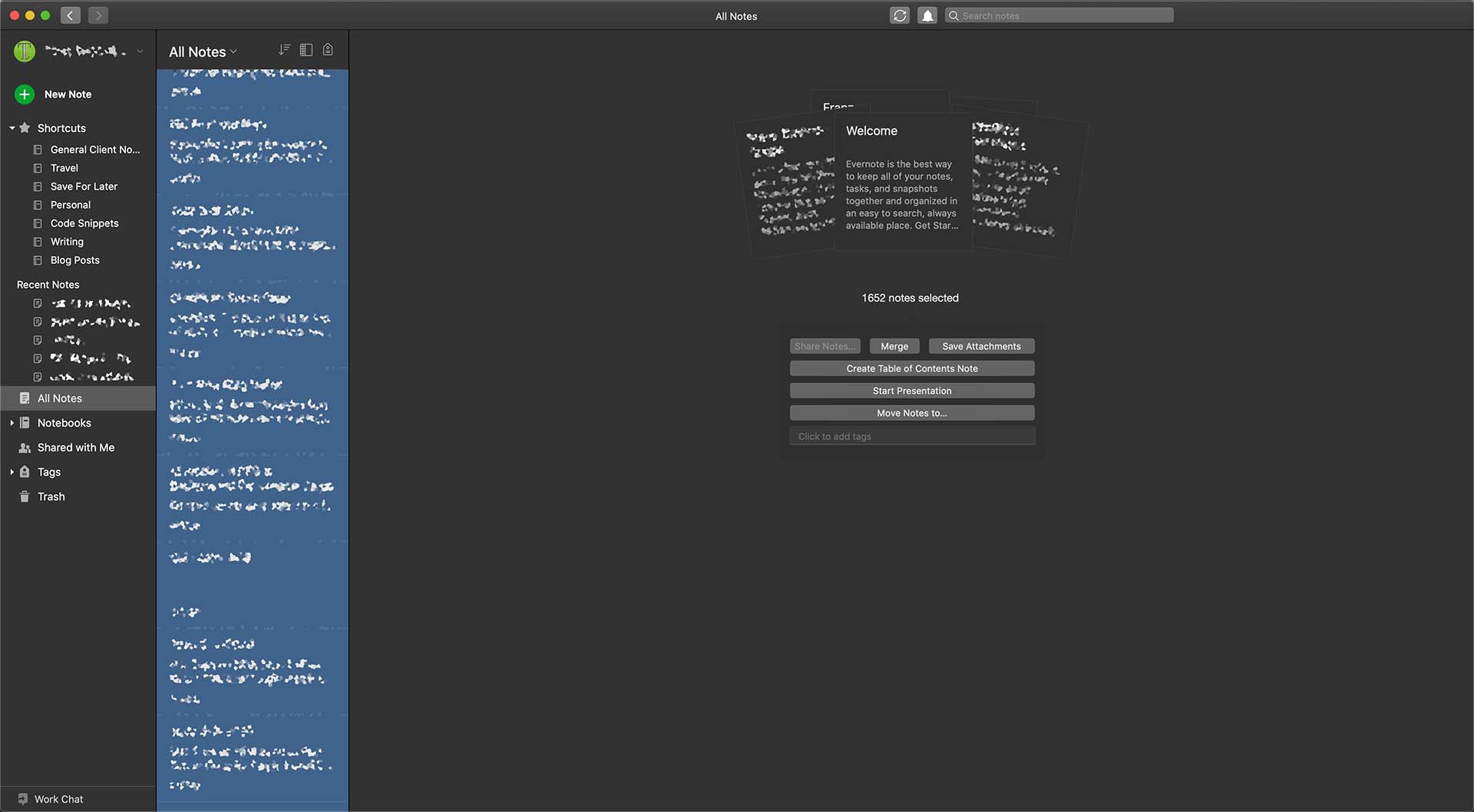Click the Work Chat icon
This screenshot has height=812, width=1474.
point(23,799)
